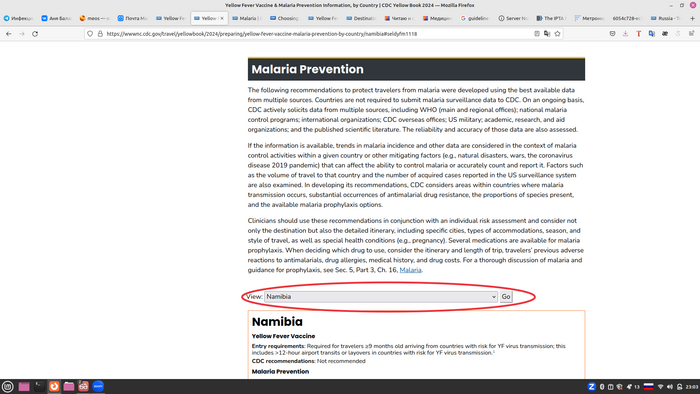Close the active Yellow Fever tab
Screen dimensions: 700x394
click(222, 18)
